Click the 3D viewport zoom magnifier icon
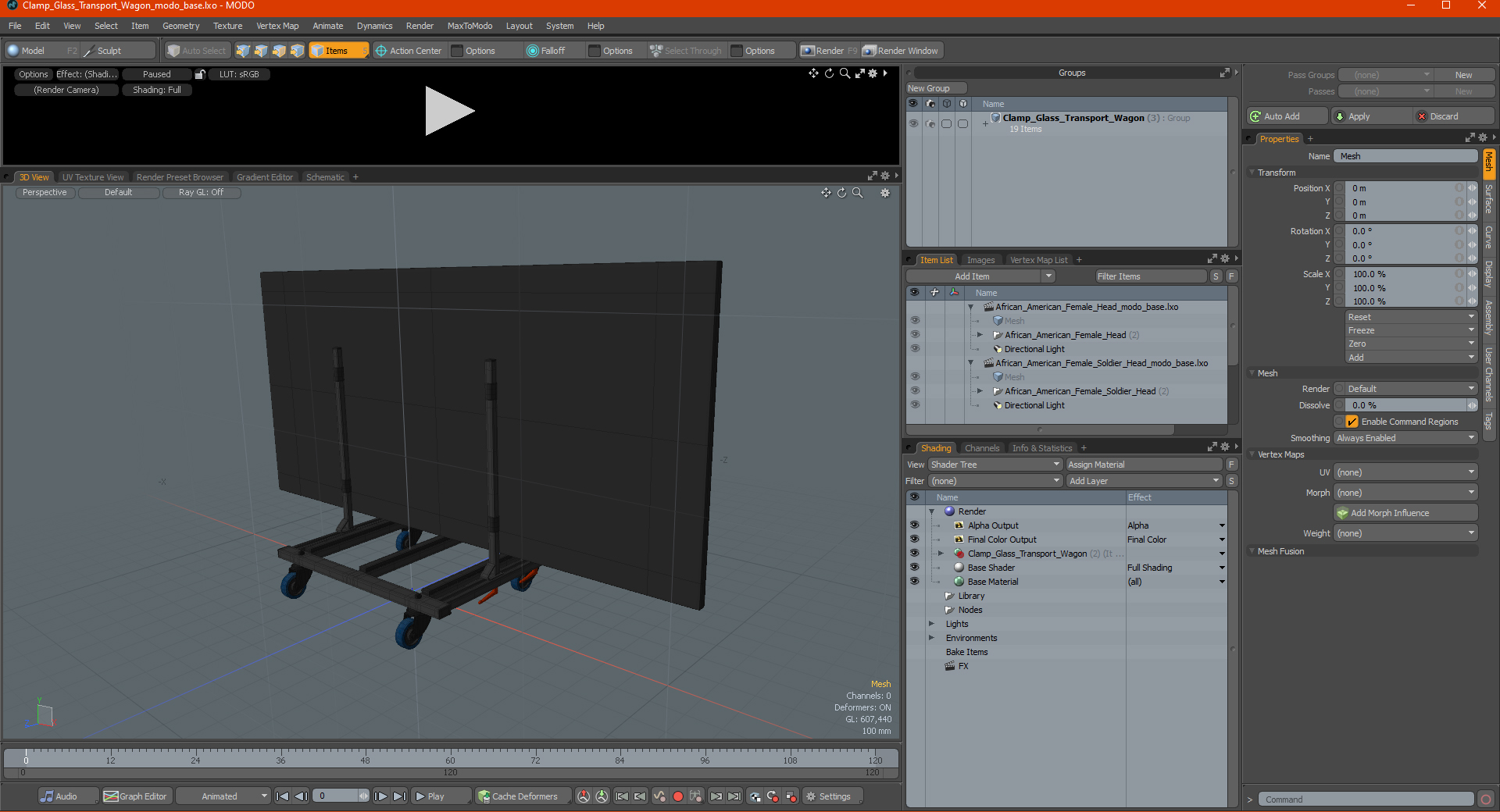The height and width of the screenshot is (812, 1500). point(858,193)
